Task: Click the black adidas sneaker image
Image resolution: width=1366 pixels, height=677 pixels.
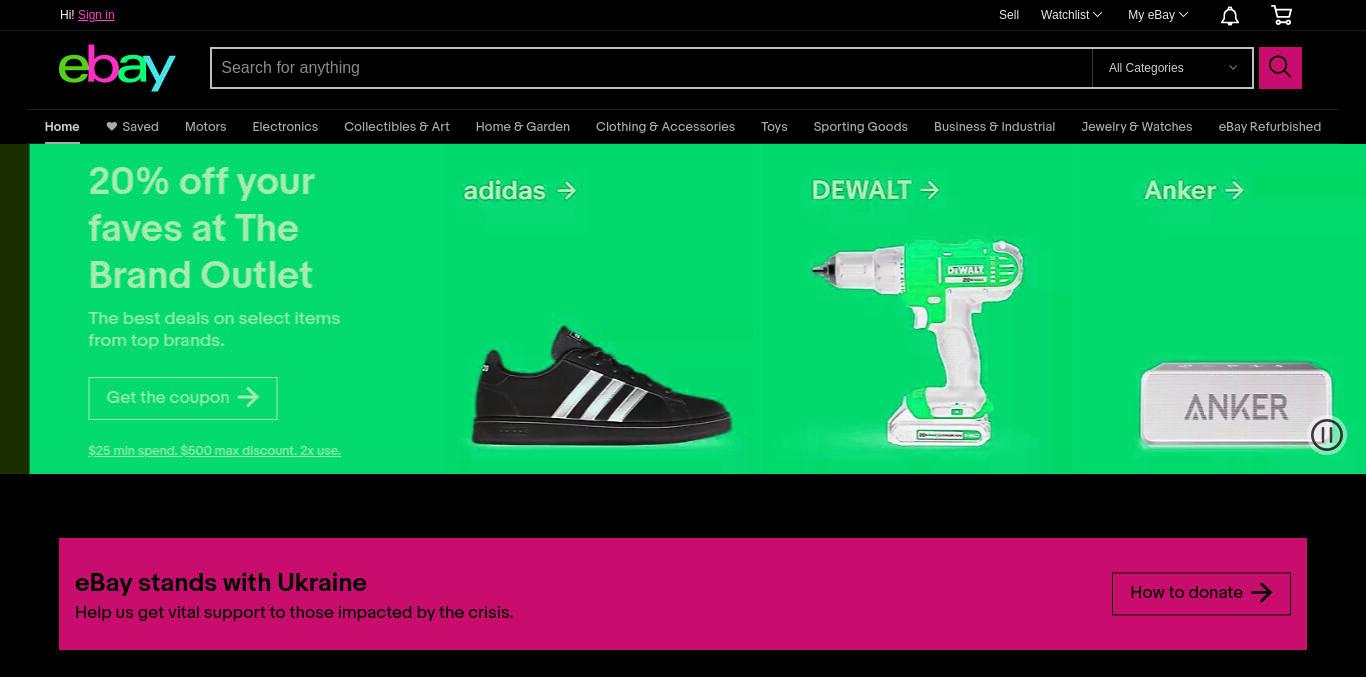Action: [x=601, y=385]
